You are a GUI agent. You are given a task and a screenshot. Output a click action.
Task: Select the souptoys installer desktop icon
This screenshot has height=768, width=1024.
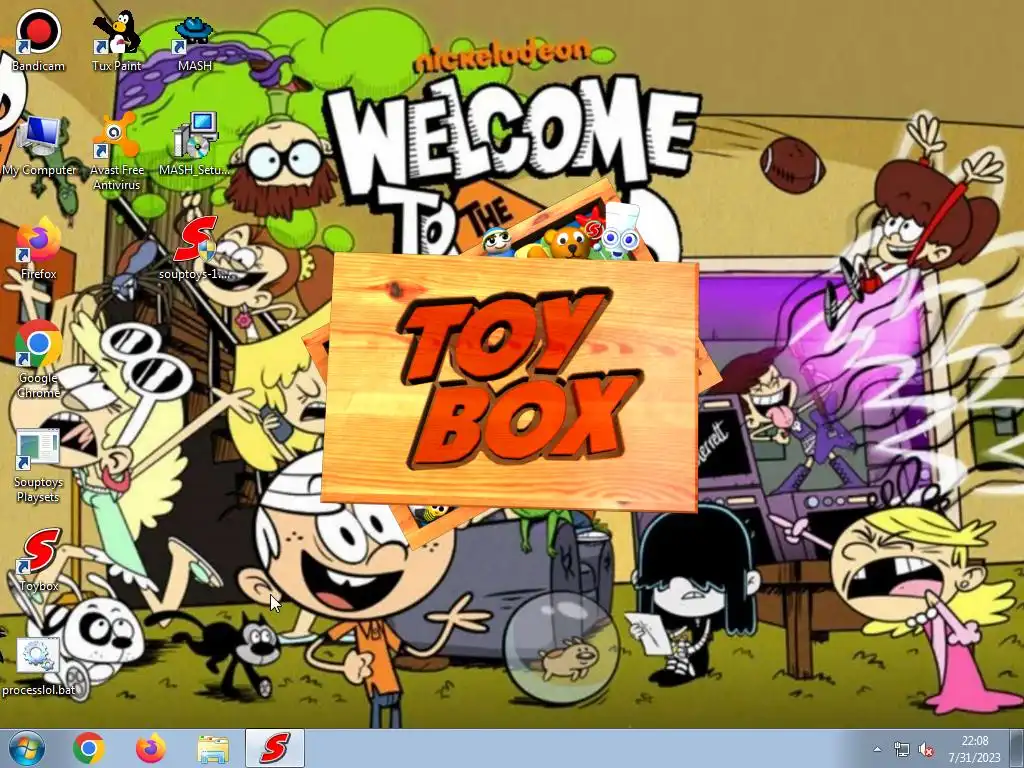point(195,248)
